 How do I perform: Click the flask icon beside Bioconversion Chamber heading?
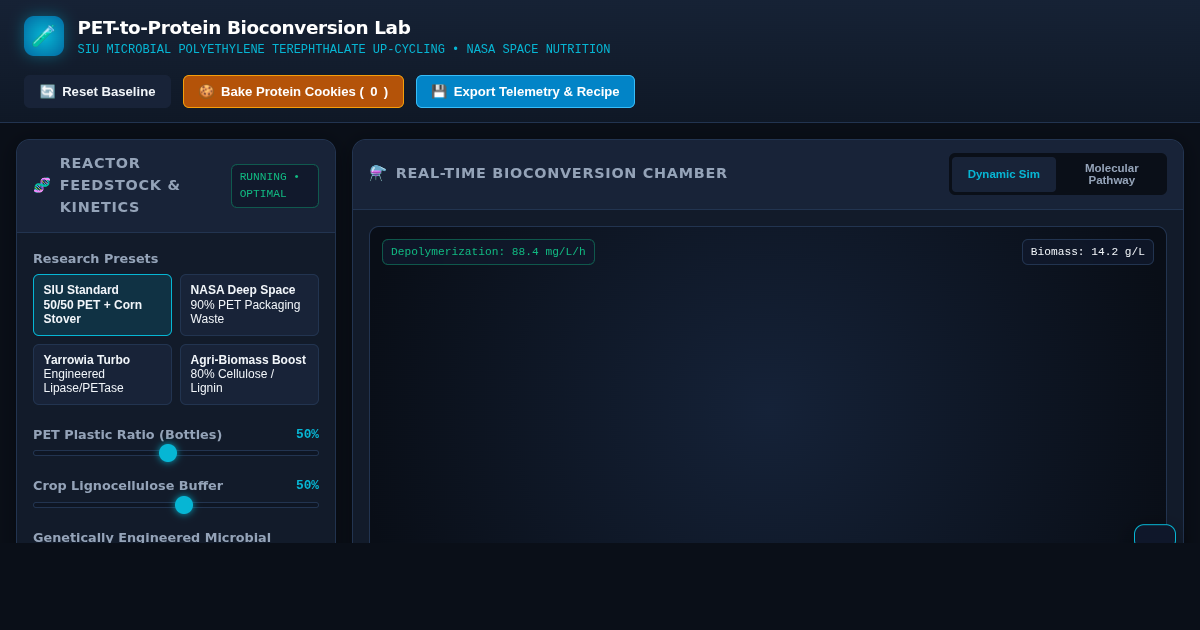(378, 173)
